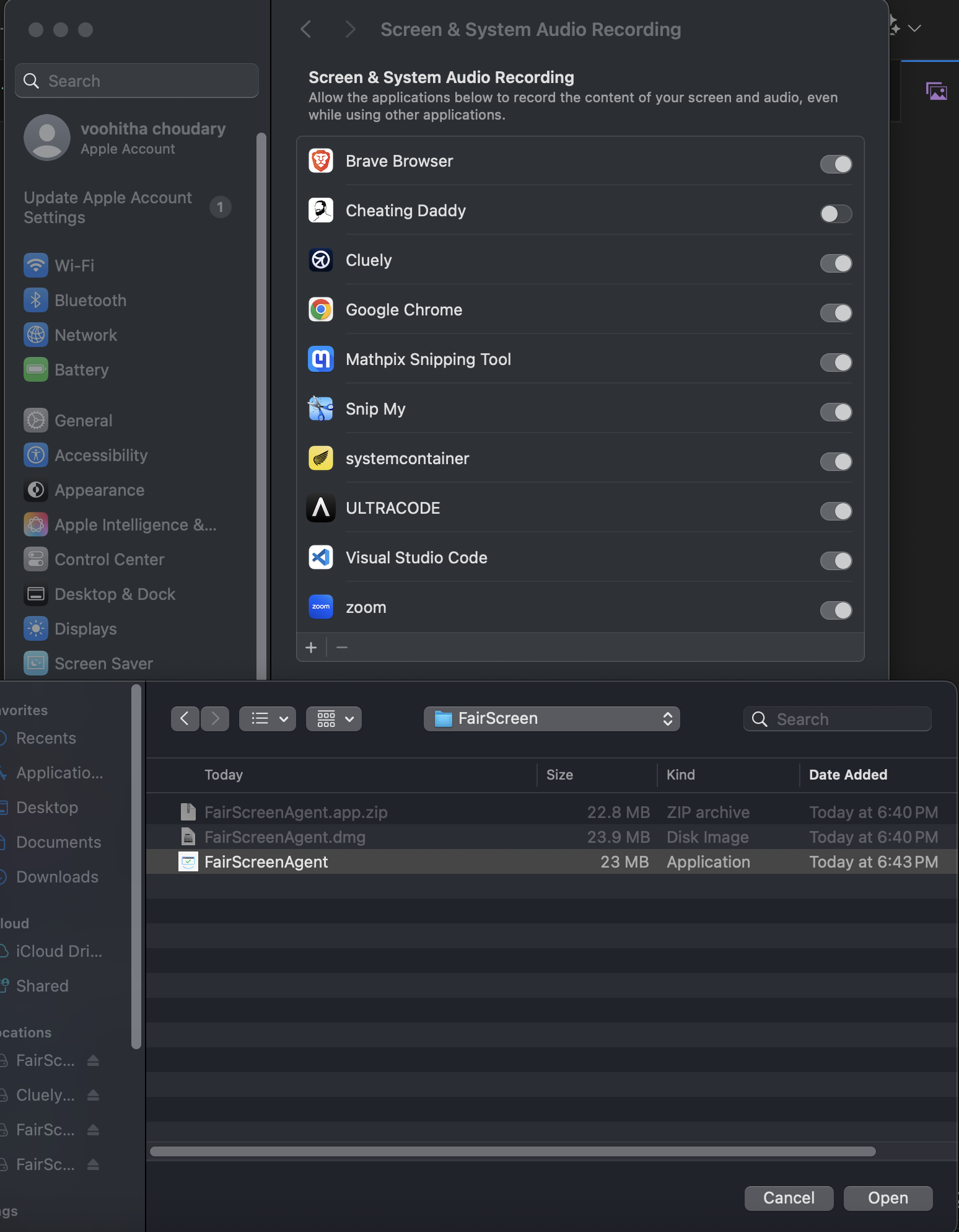Open Network settings in sidebar
The image size is (959, 1232).
70,335
